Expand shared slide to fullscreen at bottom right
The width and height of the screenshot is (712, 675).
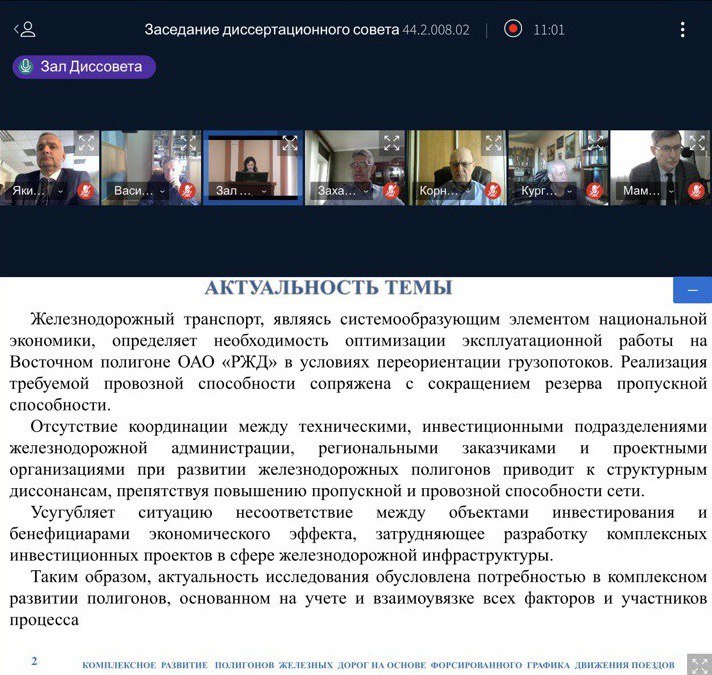pos(695,664)
